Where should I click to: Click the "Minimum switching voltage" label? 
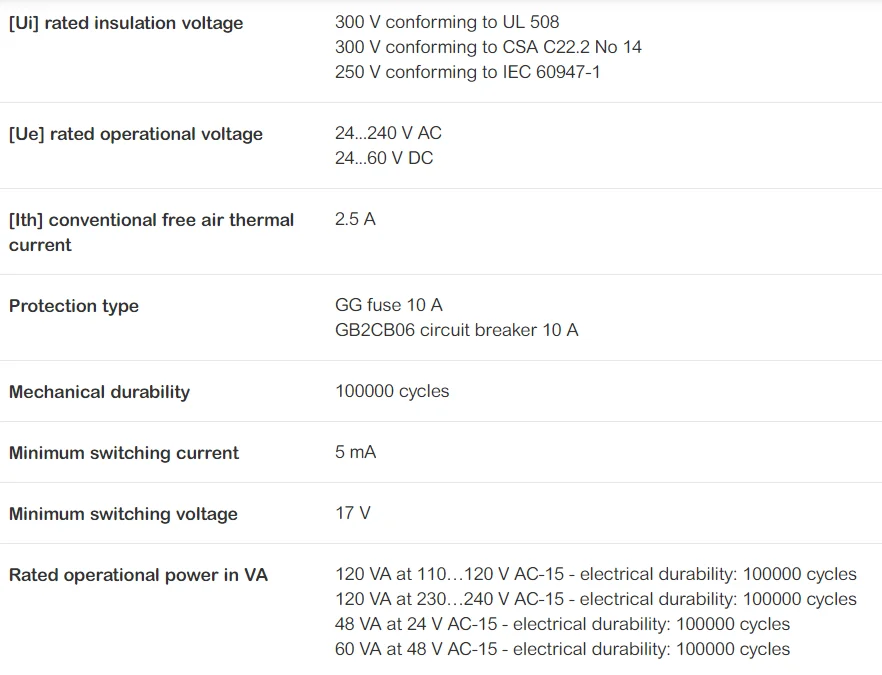pos(123,514)
